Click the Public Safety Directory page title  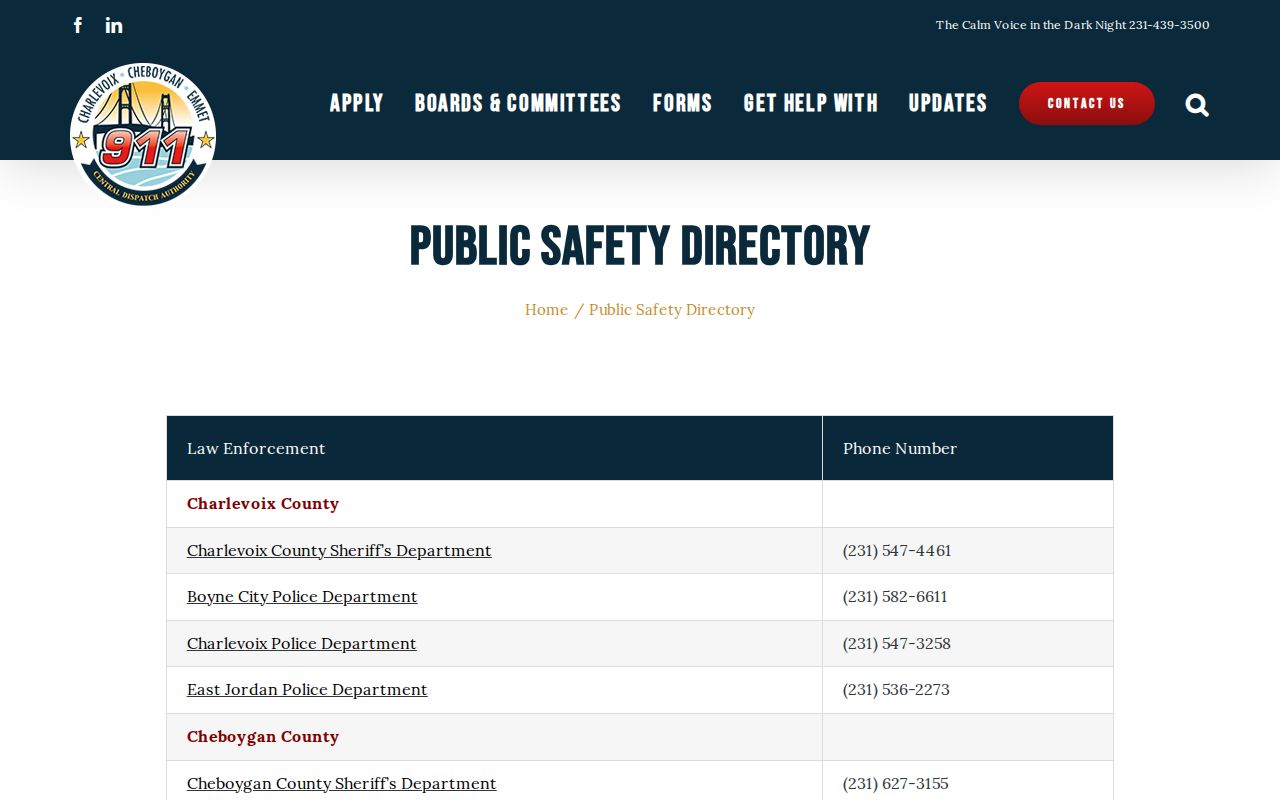(x=640, y=247)
